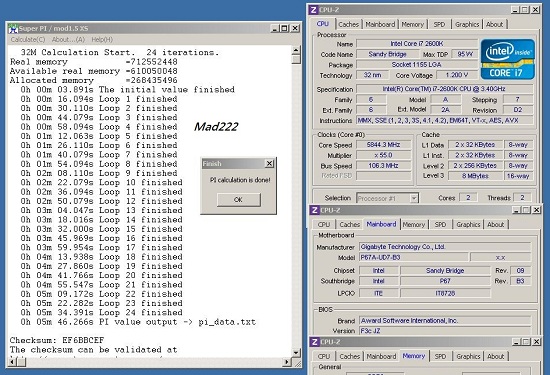
Task: Click the Super PI application icon in title bar
Action: pyautogui.click(x=13, y=28)
